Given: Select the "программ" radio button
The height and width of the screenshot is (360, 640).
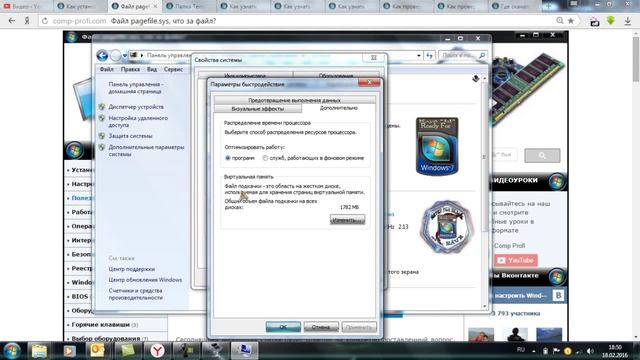Looking at the screenshot, I should pos(228,158).
